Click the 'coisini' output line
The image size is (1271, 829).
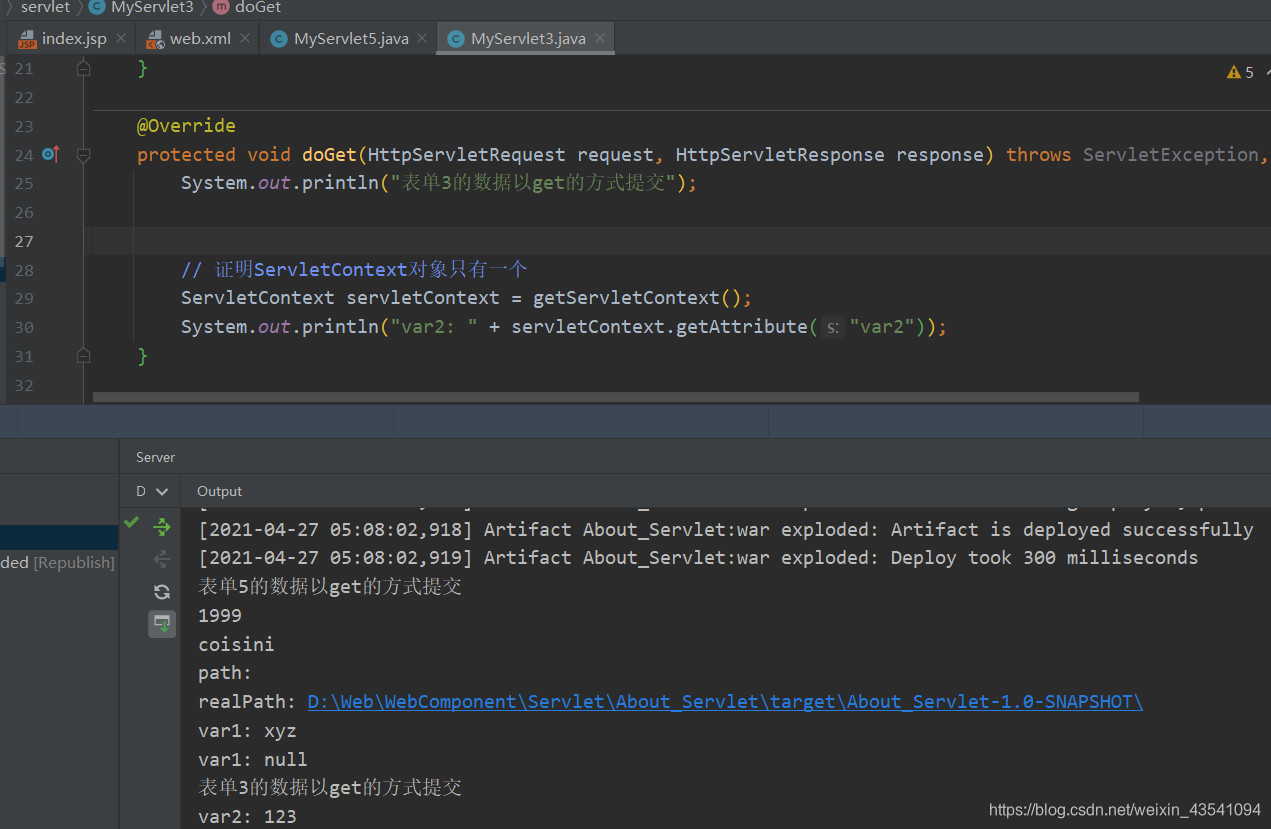[236, 645]
